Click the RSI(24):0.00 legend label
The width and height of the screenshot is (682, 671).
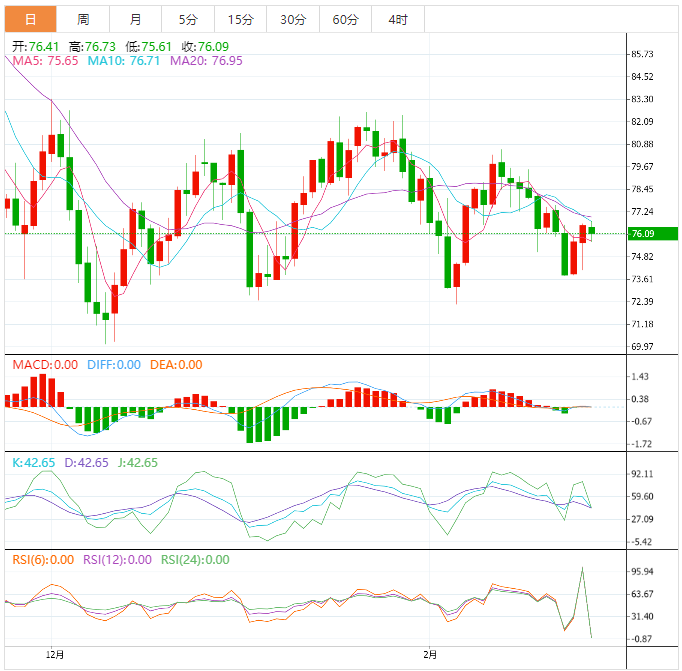tap(194, 560)
